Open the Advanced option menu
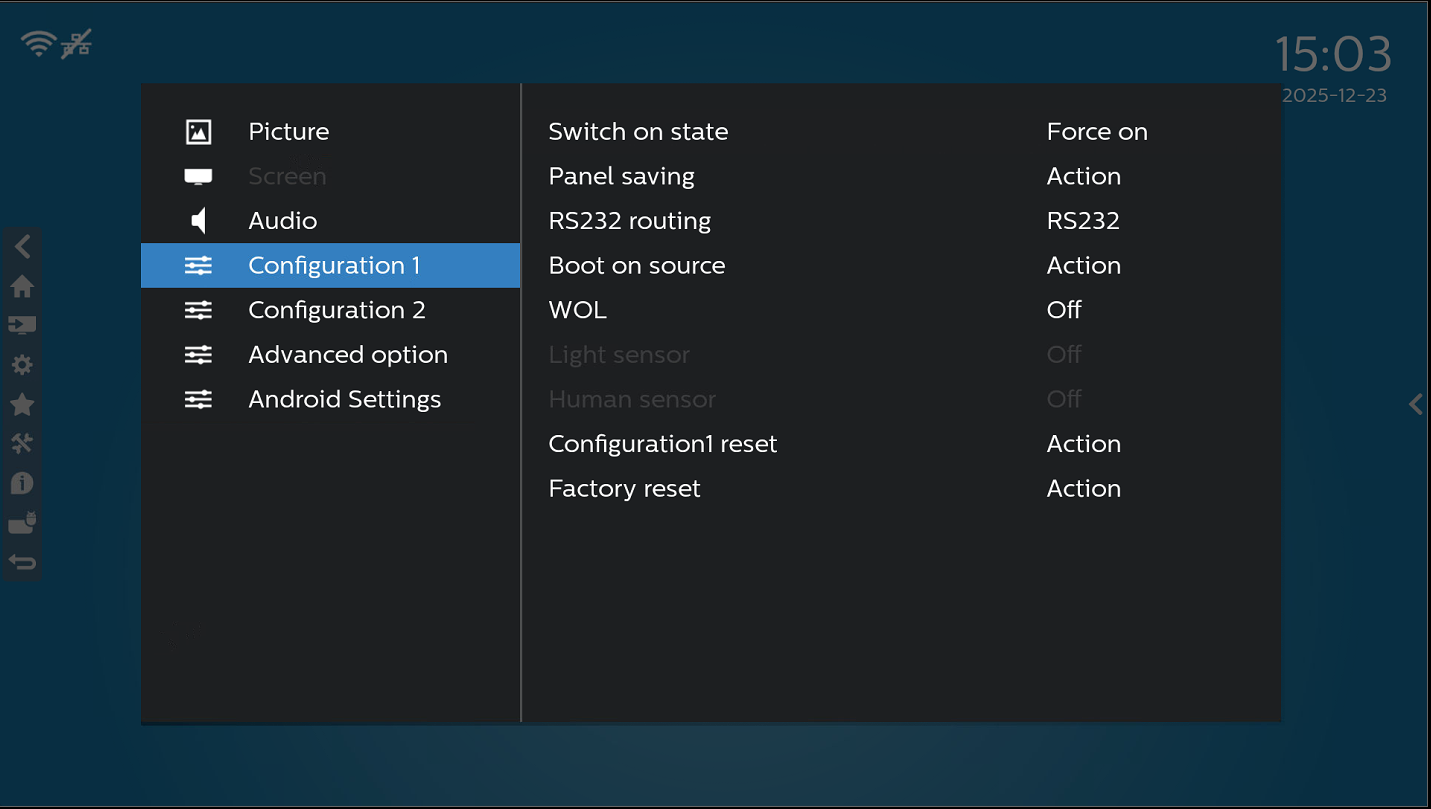 pos(347,355)
